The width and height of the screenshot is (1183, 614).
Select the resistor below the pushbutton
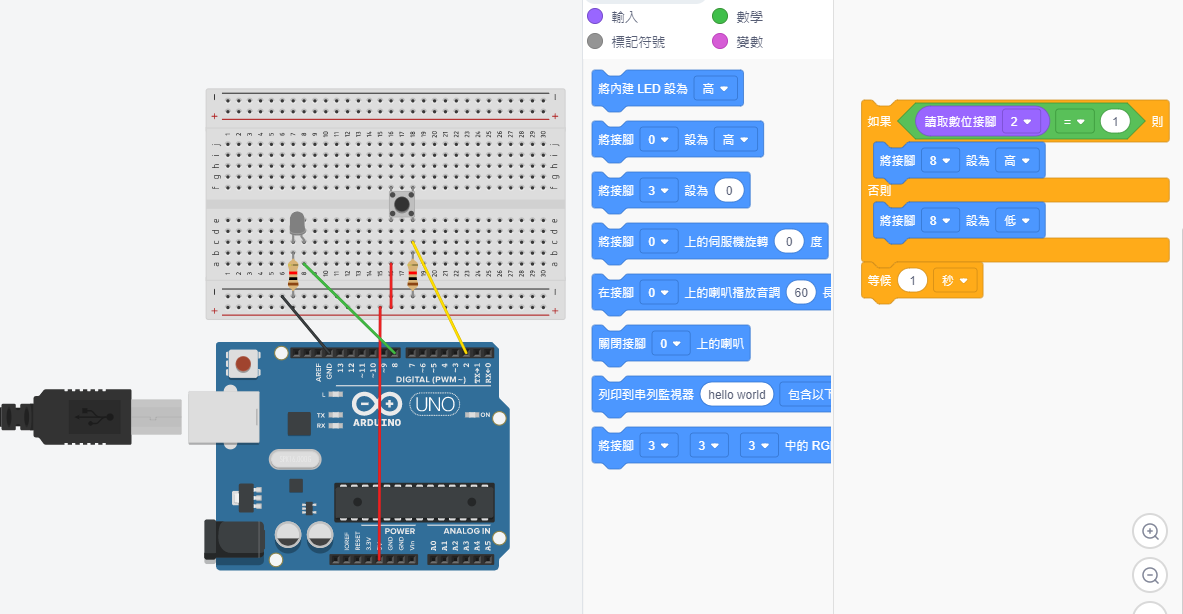coord(412,274)
